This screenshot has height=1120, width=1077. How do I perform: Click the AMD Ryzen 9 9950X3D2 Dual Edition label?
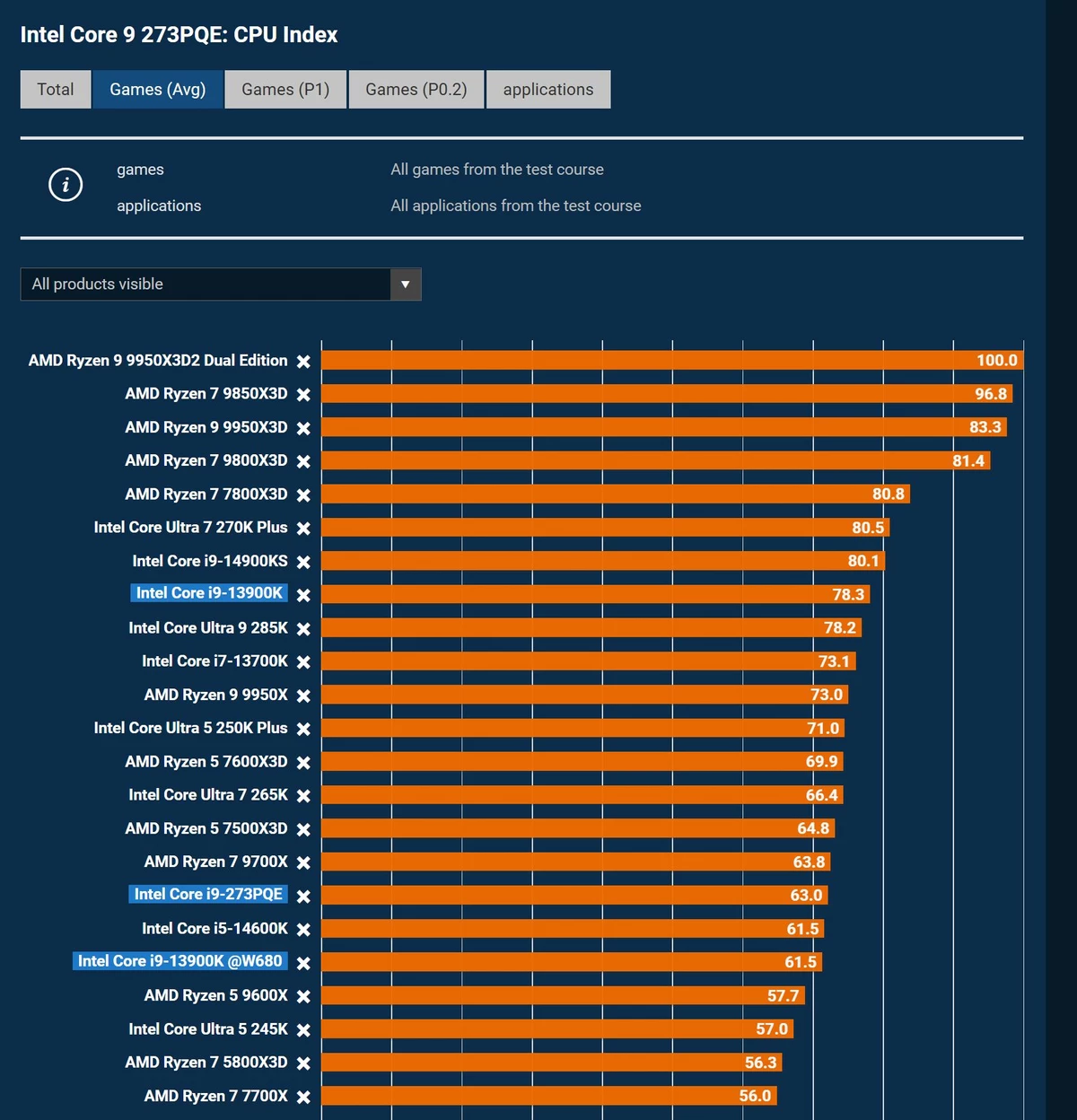(x=158, y=360)
